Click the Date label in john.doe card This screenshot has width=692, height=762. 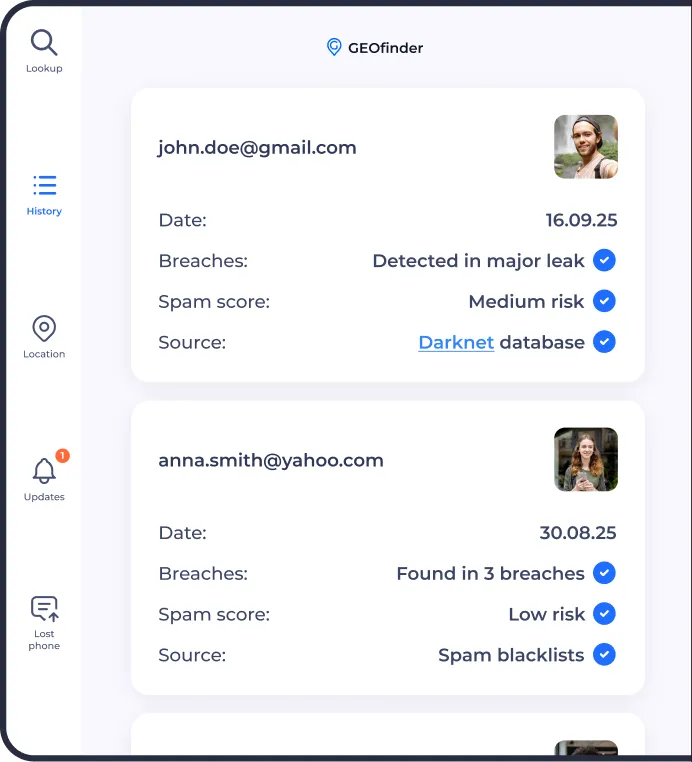click(182, 220)
